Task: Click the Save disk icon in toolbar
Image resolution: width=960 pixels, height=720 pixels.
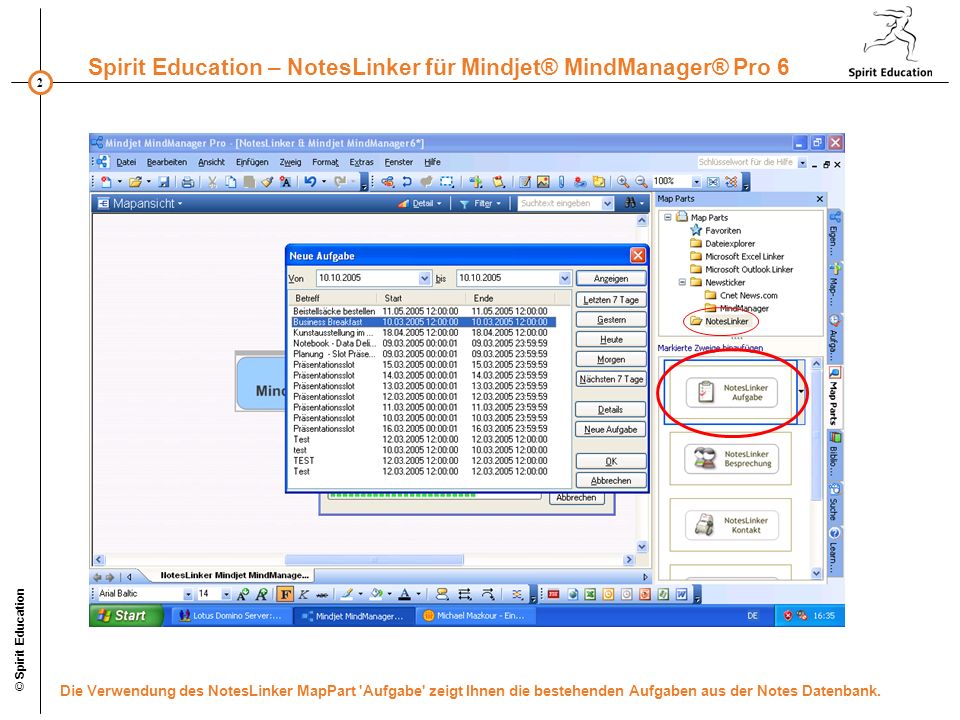Action: (x=163, y=182)
